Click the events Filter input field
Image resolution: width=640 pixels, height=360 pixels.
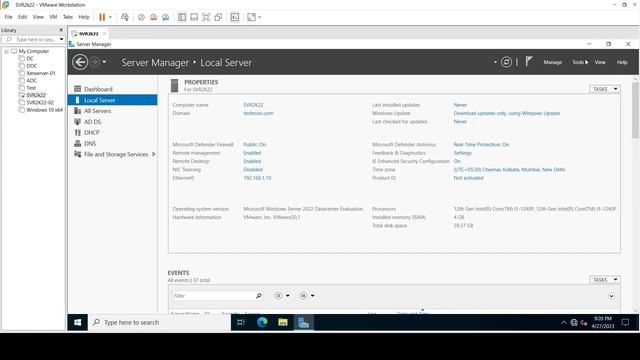pyautogui.click(x=213, y=296)
